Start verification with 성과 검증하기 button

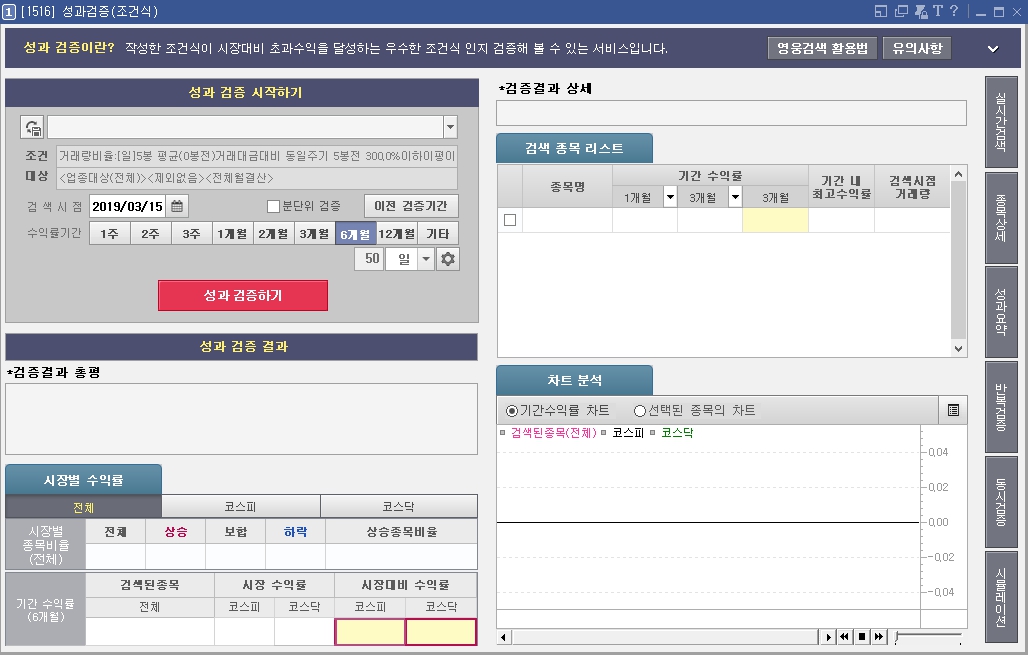pos(243,296)
